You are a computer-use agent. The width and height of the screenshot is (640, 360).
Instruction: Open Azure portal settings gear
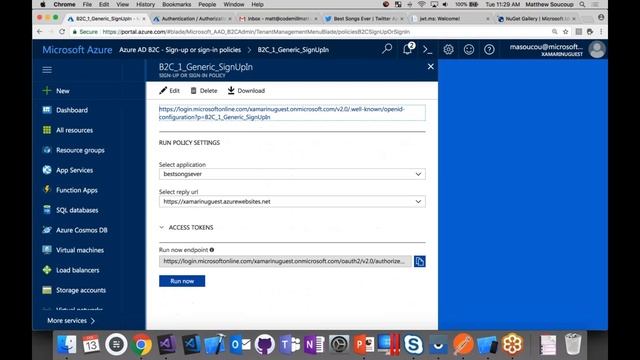(x=448, y=49)
